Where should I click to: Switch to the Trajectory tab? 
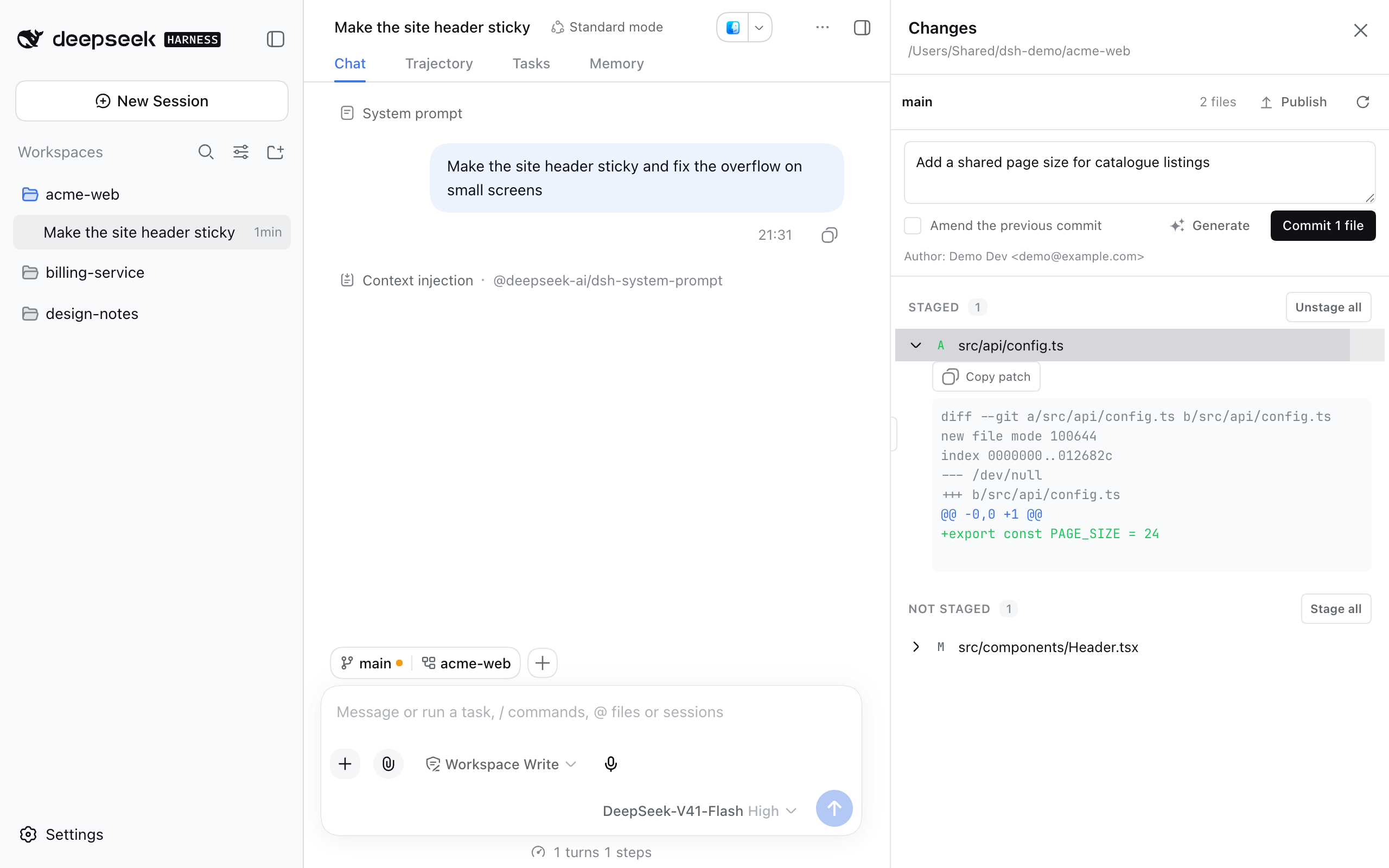coord(439,63)
